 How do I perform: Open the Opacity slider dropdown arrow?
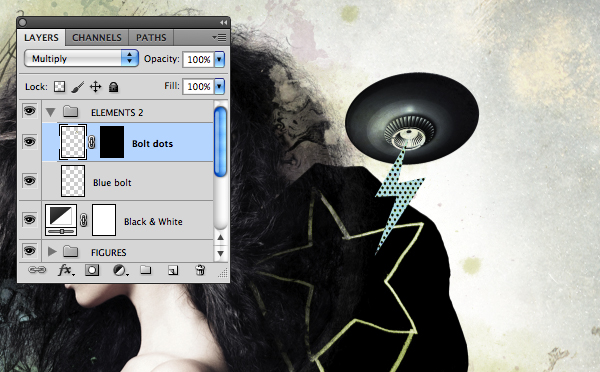219,59
